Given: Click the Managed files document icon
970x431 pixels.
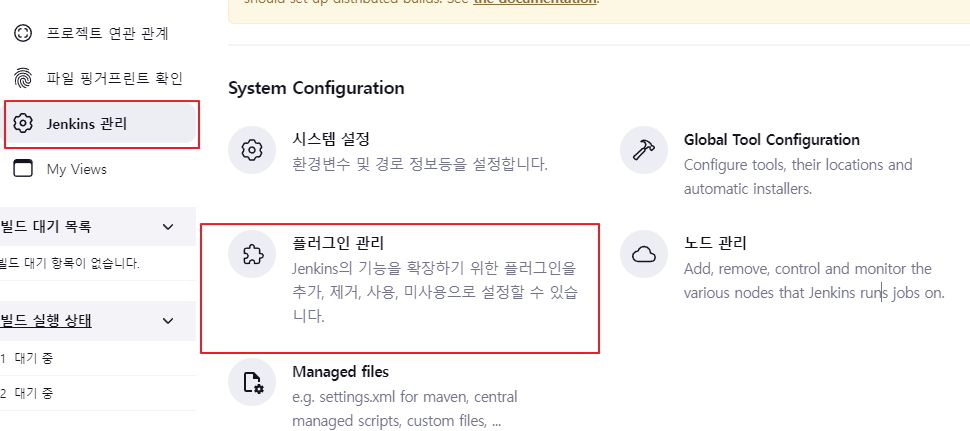Looking at the screenshot, I should click(252, 382).
